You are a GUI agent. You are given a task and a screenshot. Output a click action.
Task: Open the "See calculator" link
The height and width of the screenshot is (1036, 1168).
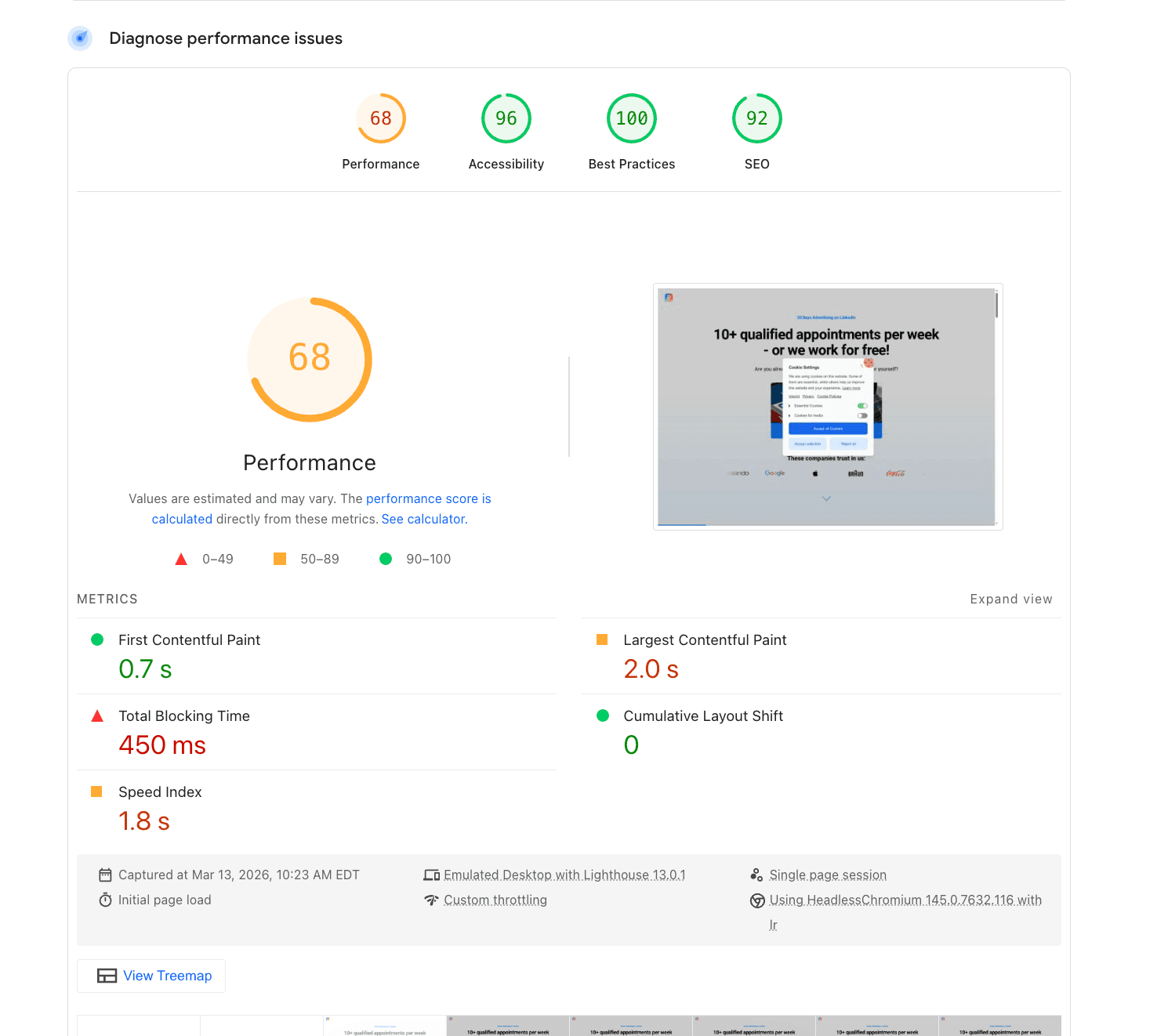pos(423,519)
